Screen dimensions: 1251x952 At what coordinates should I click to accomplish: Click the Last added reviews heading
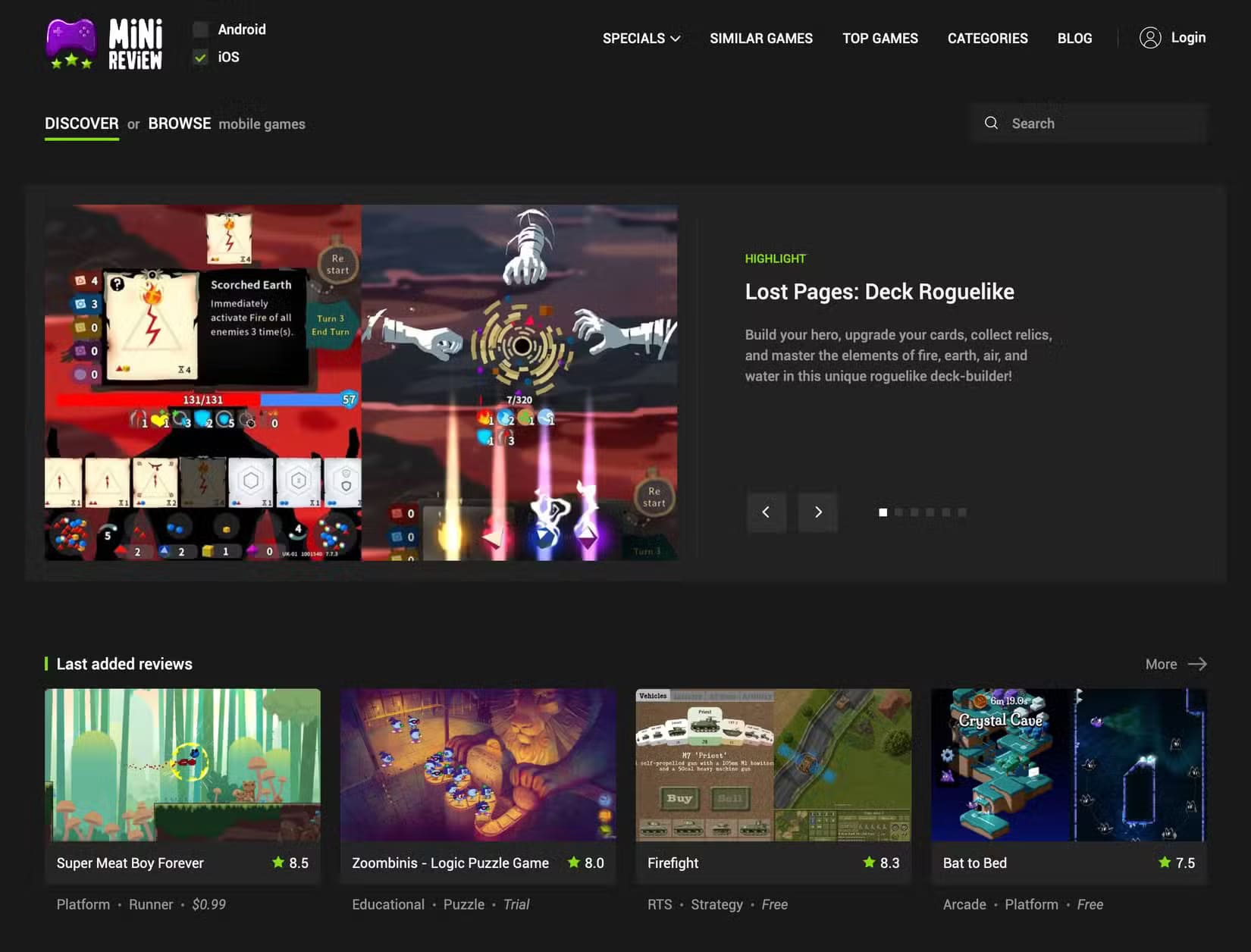pyautogui.click(x=124, y=664)
